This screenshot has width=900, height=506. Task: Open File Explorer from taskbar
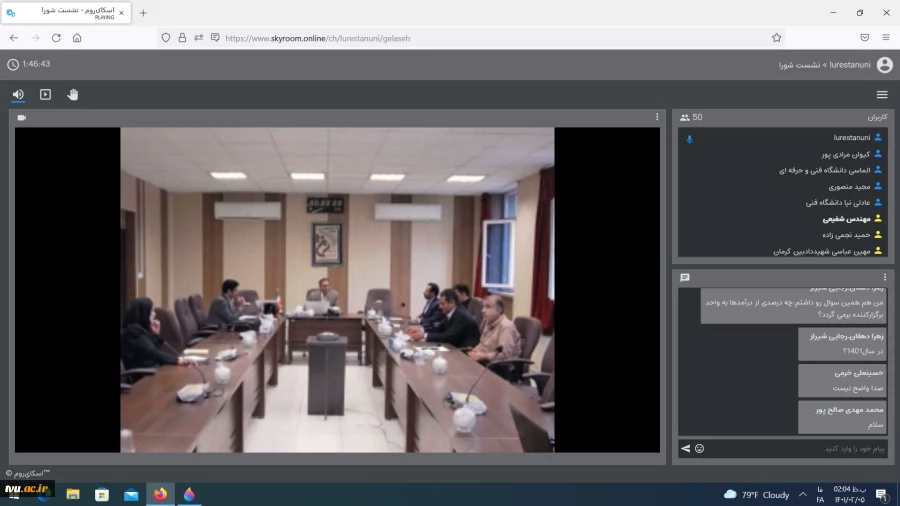(x=73, y=494)
